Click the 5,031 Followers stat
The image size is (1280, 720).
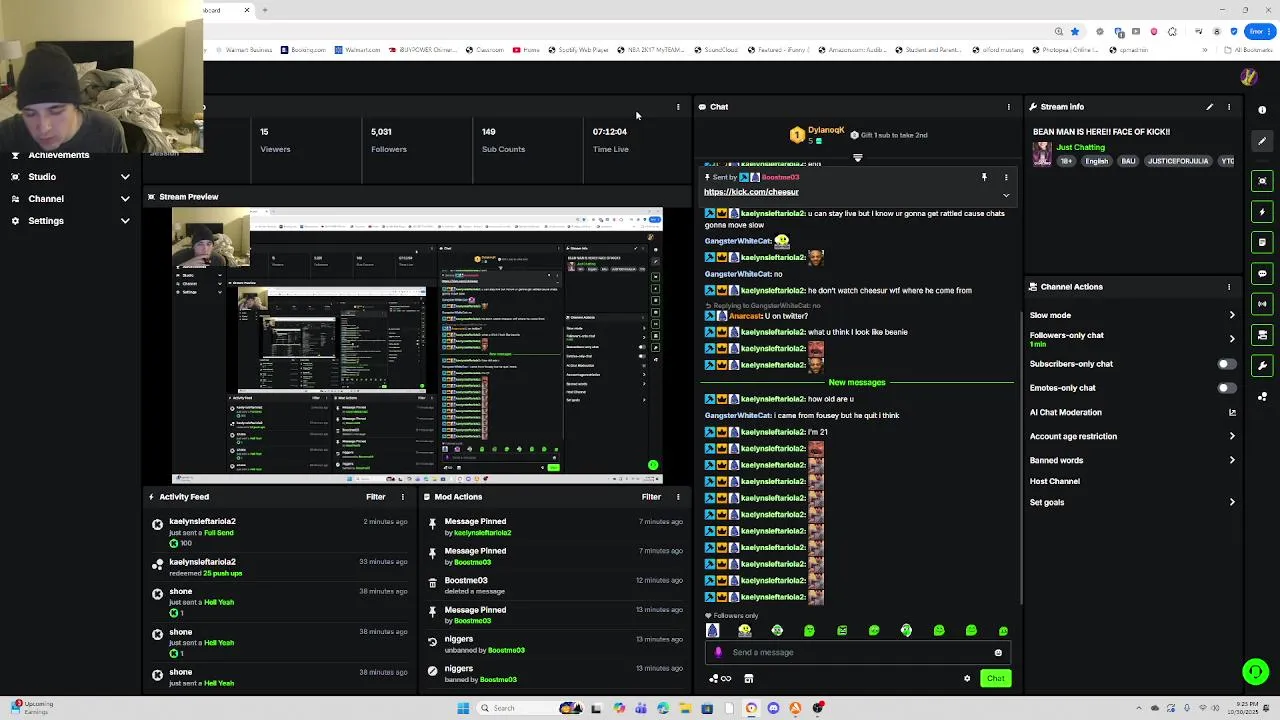(x=389, y=140)
